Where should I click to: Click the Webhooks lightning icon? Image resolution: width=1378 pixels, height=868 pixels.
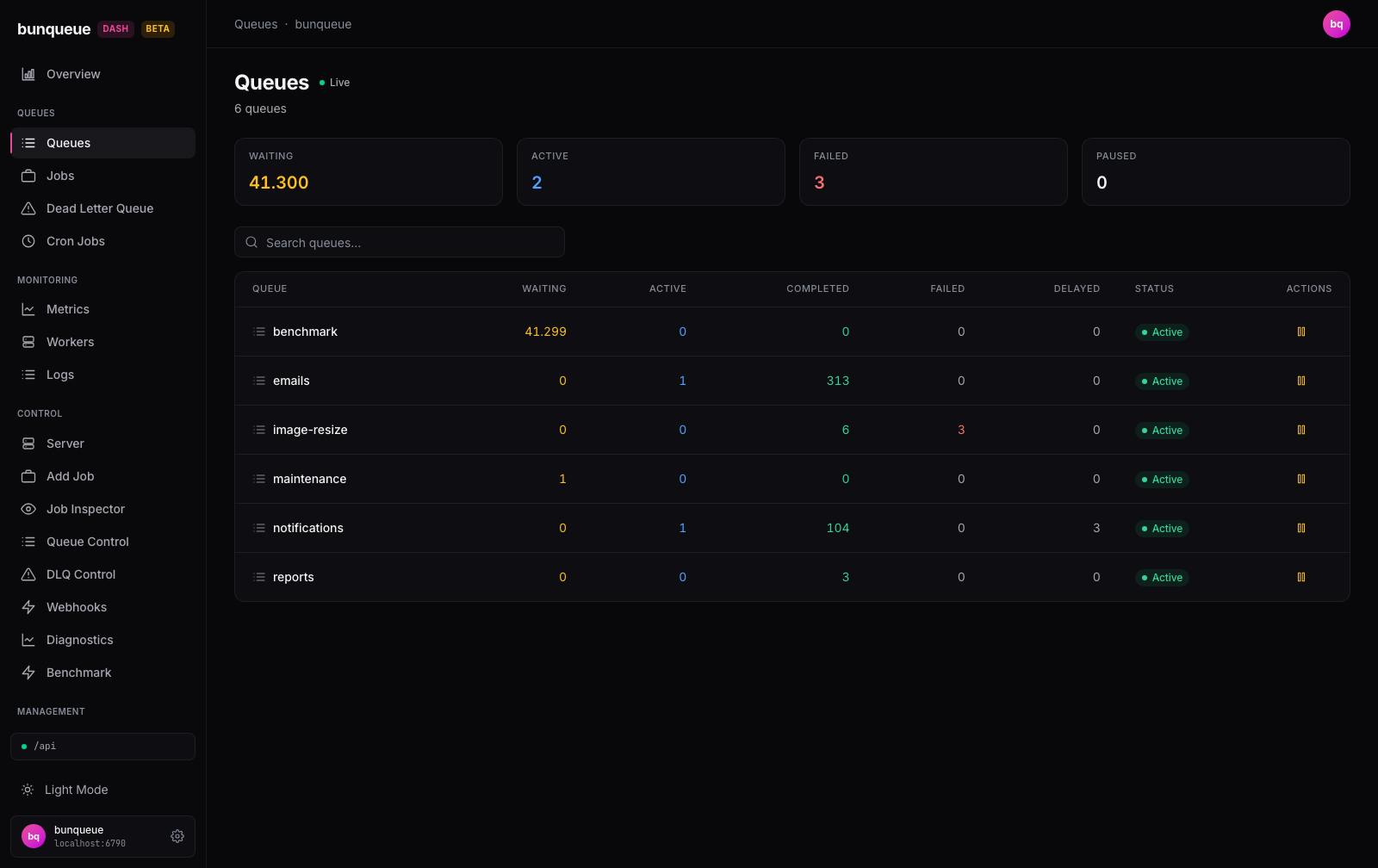(28, 607)
